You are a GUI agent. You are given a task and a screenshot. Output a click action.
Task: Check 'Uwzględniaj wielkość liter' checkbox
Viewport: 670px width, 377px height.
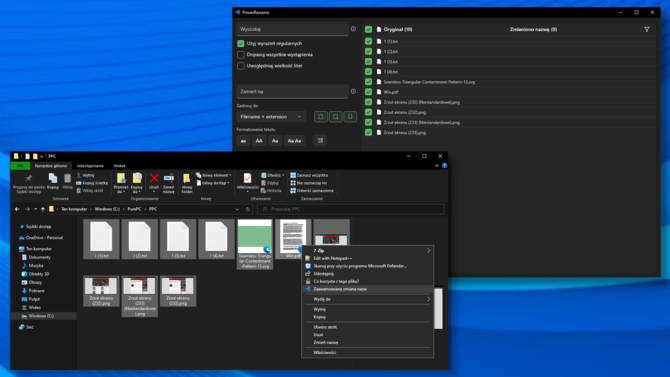coord(241,66)
